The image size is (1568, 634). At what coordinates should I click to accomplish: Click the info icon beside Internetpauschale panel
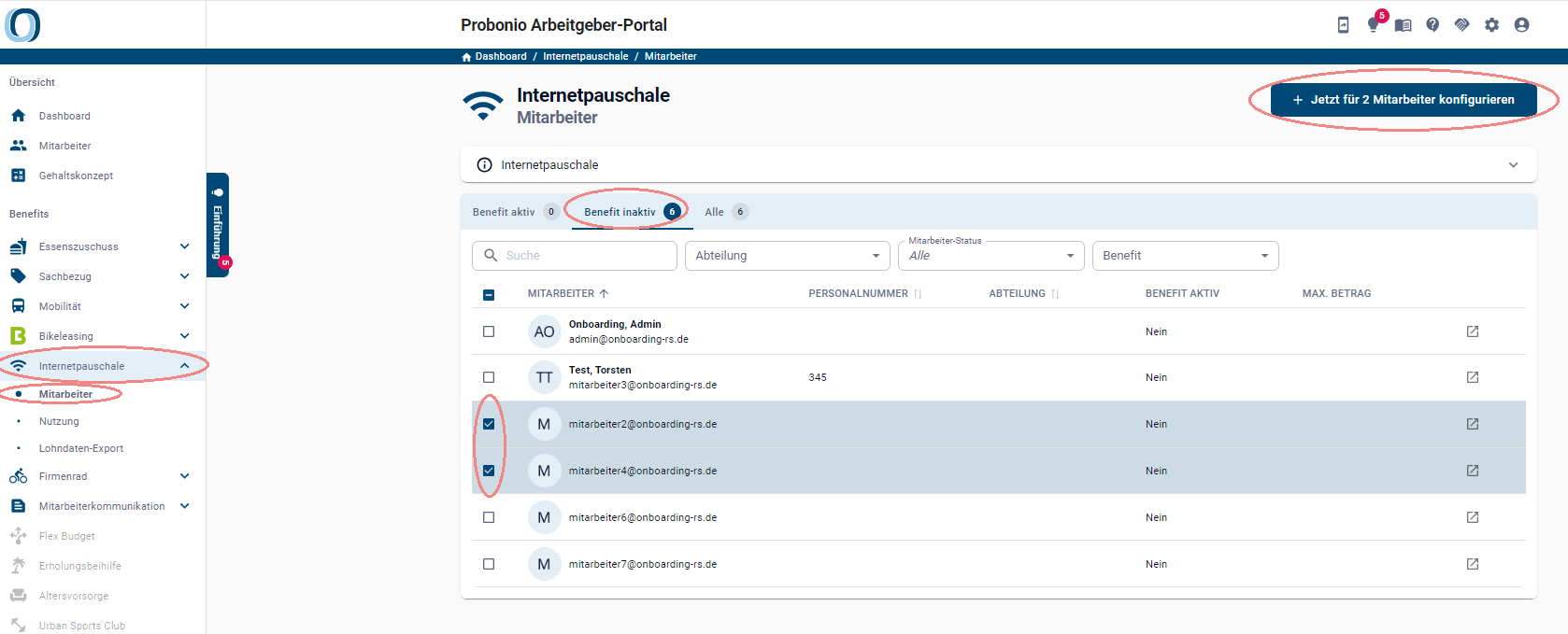pos(484,165)
